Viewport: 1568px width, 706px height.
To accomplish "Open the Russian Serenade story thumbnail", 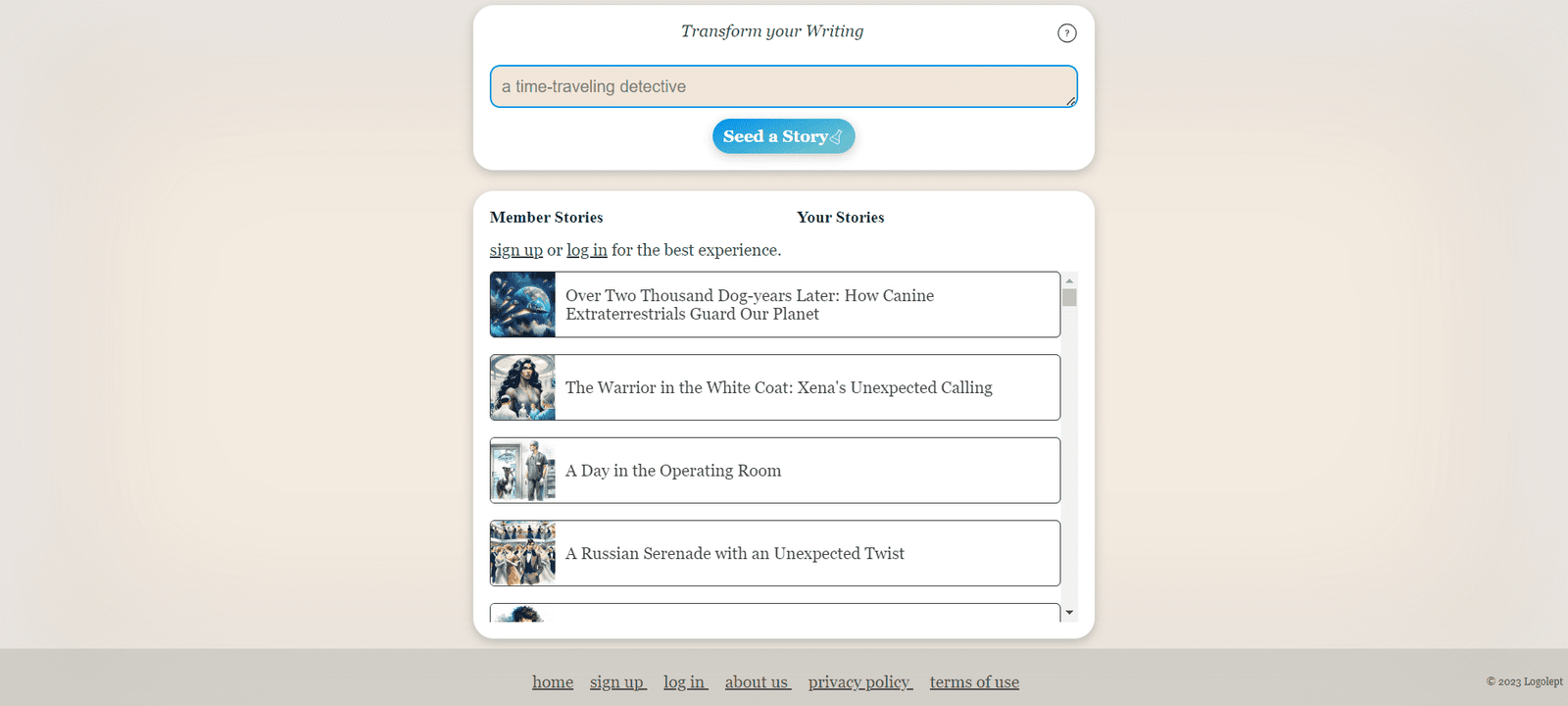I will pyautogui.click(x=523, y=553).
